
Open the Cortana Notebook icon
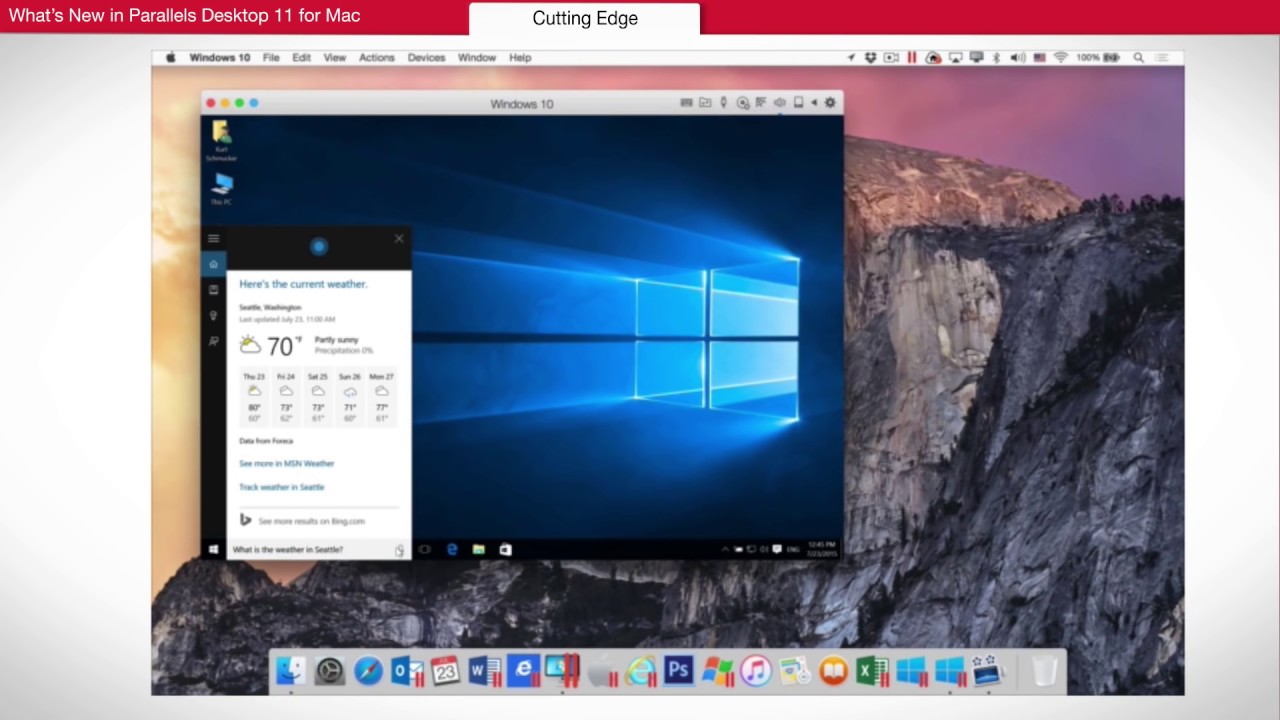coord(213,290)
